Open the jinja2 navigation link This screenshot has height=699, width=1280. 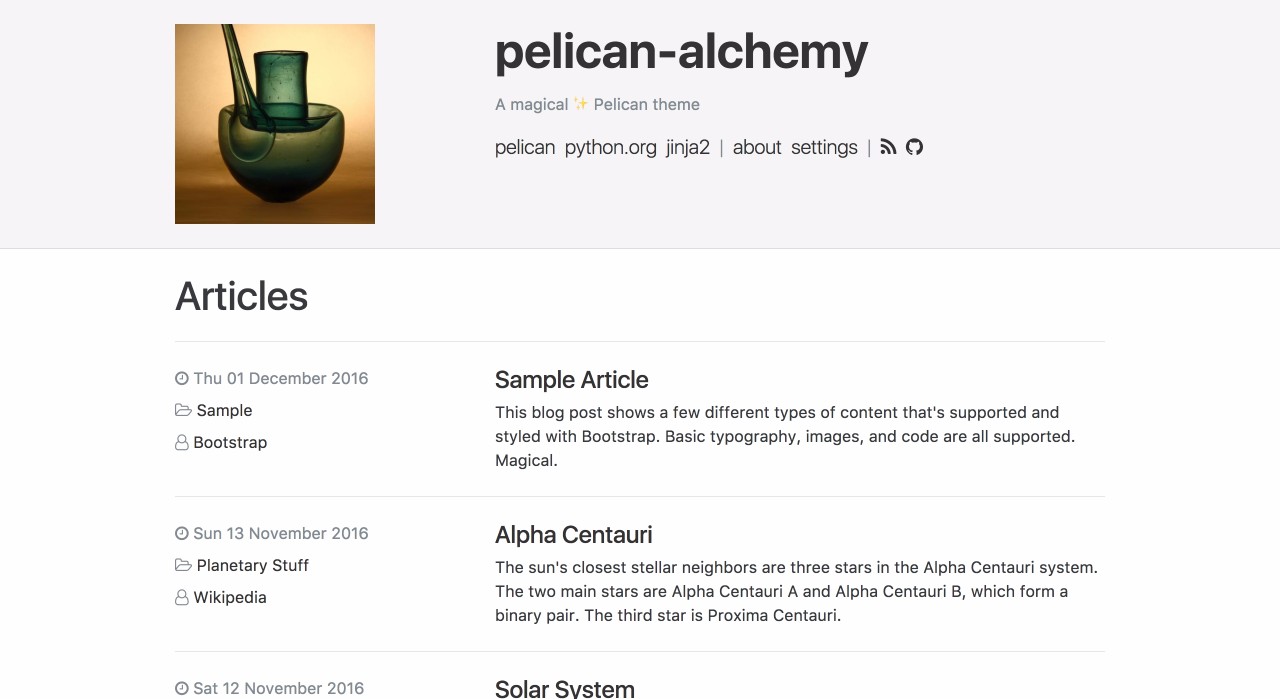click(688, 147)
